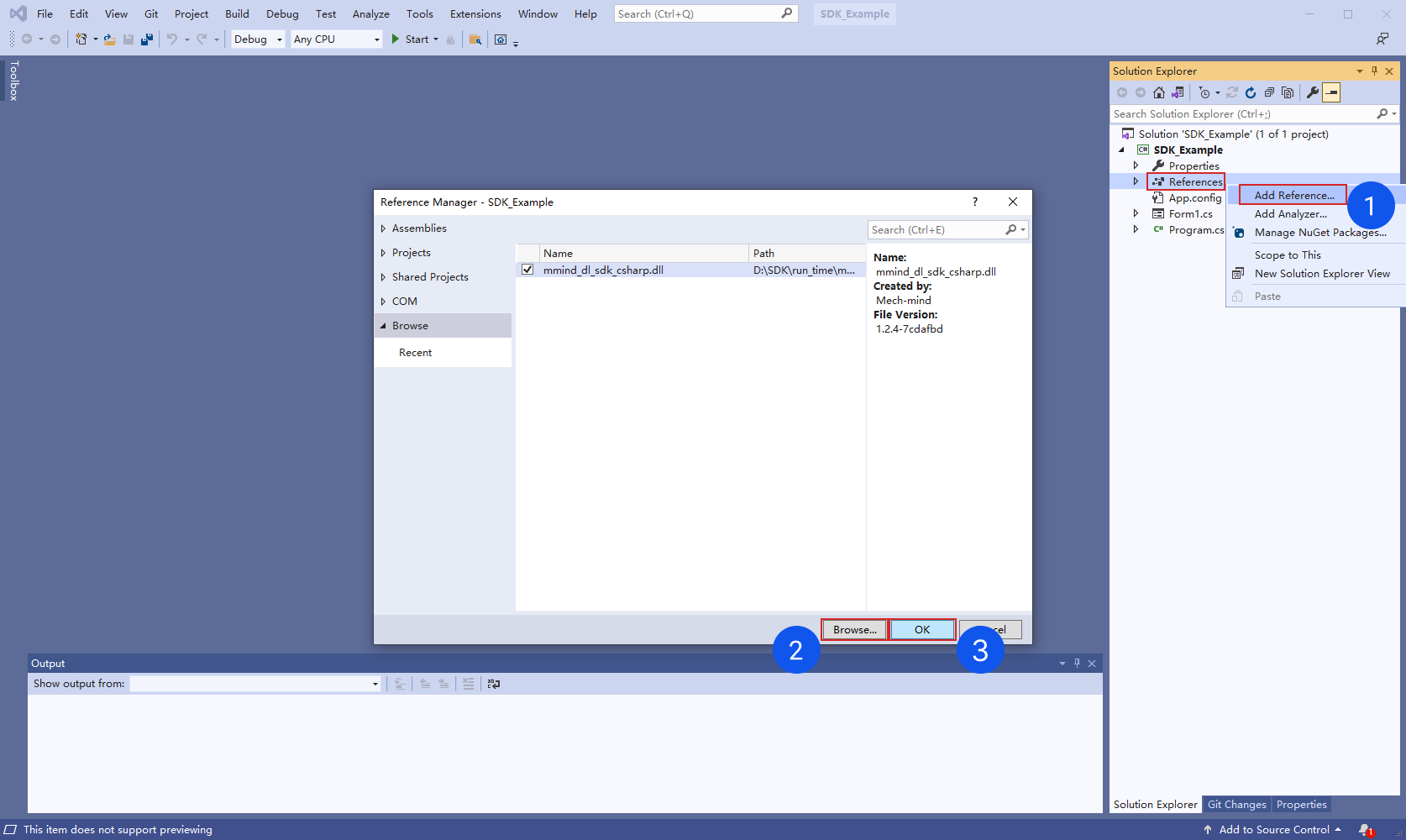Expand the Form1.cs node arrow
1406x840 pixels.
pos(1136,214)
